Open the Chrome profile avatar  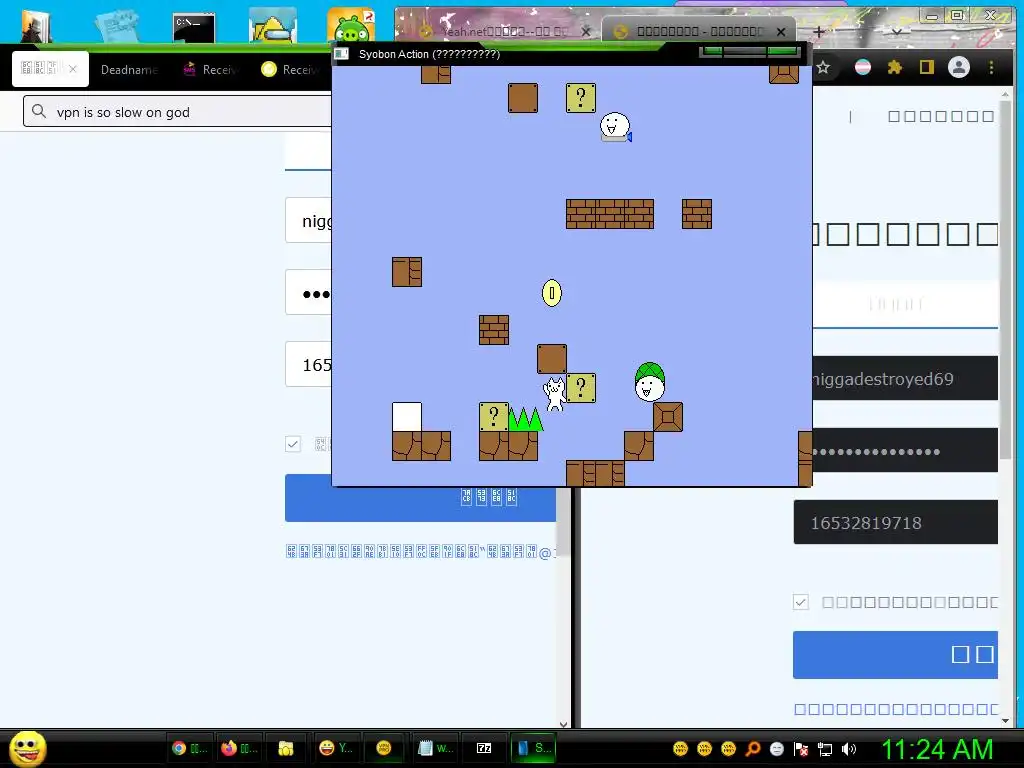pyautogui.click(x=959, y=67)
